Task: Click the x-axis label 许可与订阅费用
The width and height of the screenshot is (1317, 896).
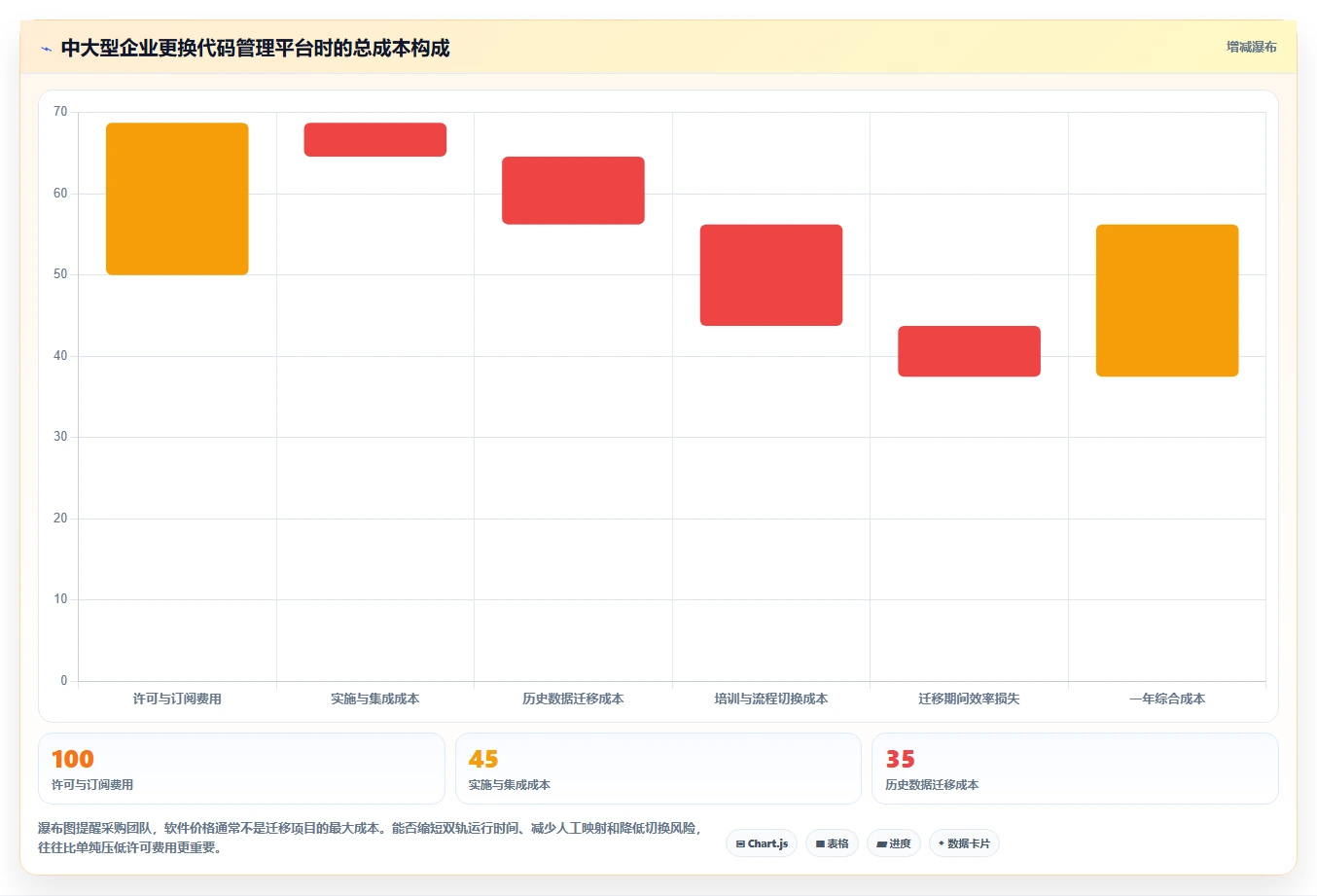Action: point(177,699)
